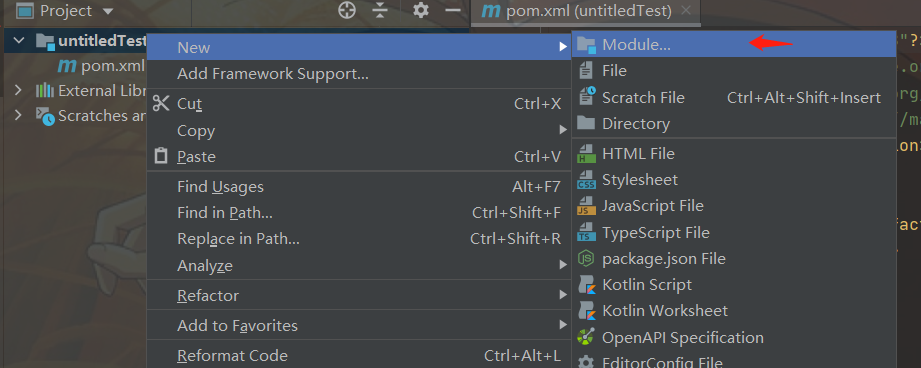Choose Find in Path...
Image resolution: width=921 pixels, height=368 pixels.
click(x=359, y=212)
